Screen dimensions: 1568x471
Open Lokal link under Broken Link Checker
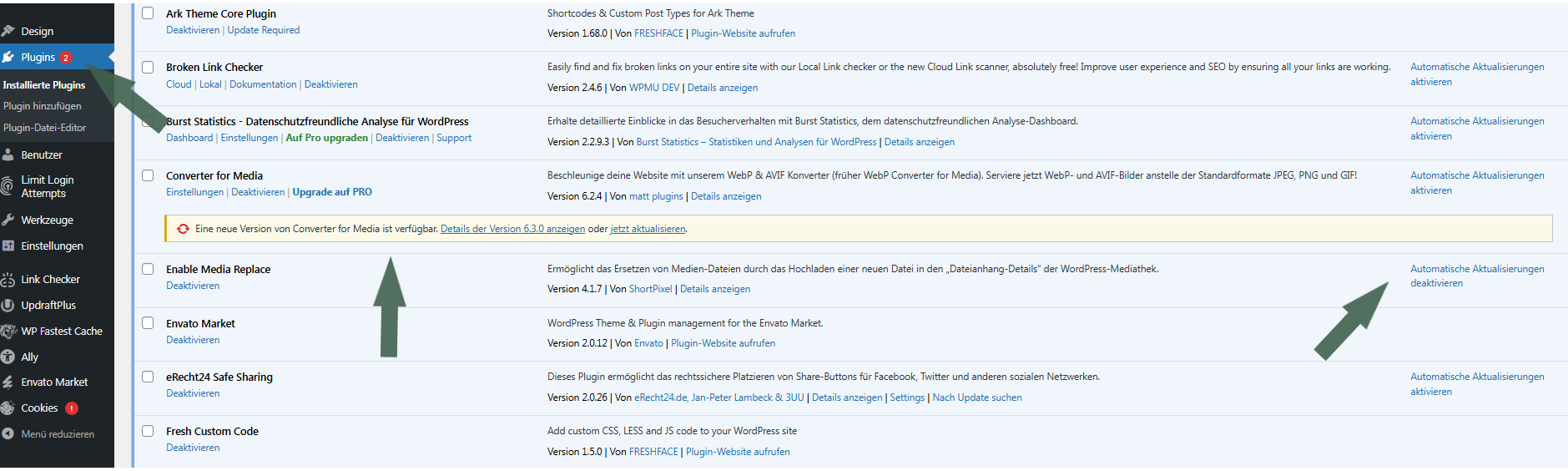tap(210, 84)
